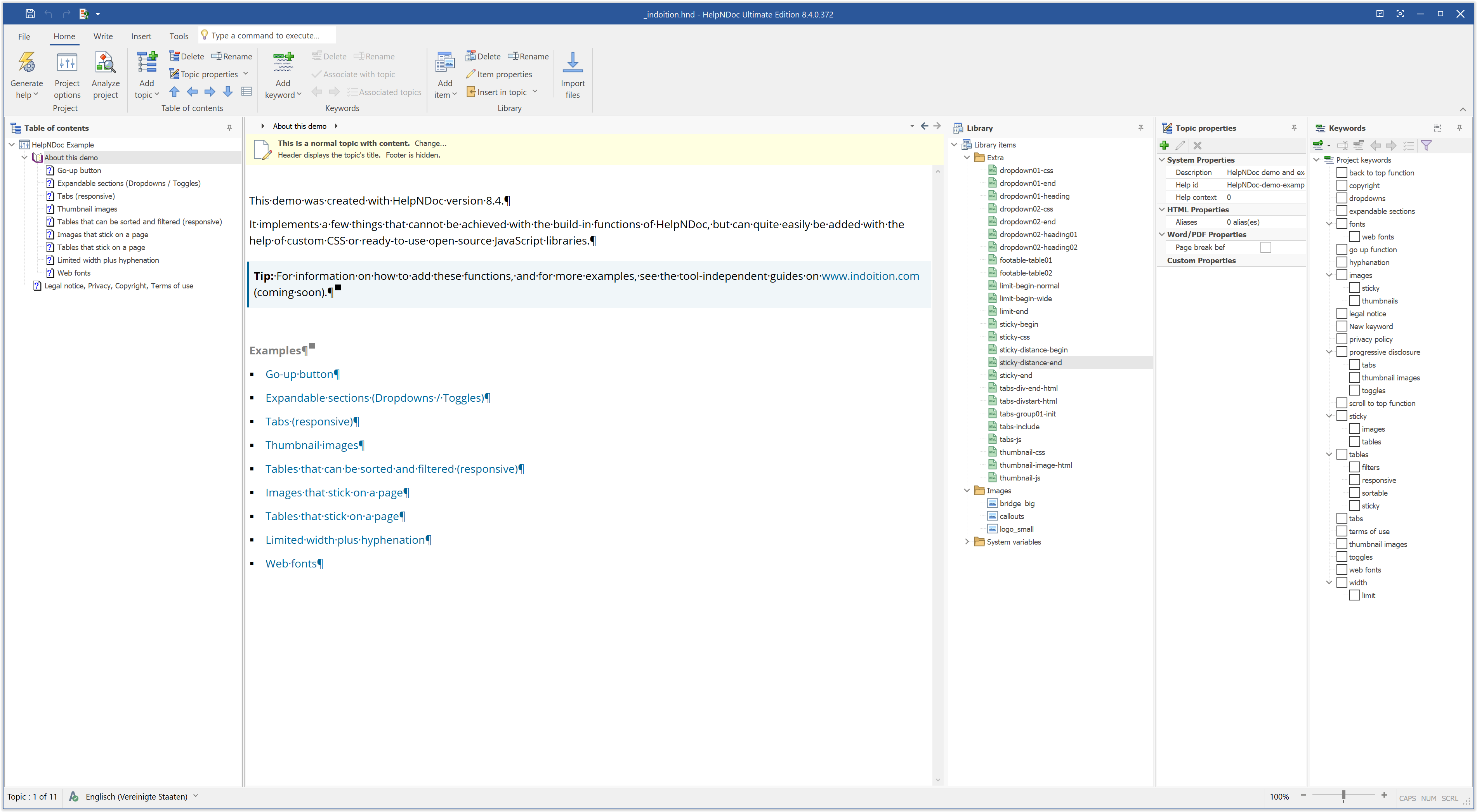Add a custom property with green plus
The height and width of the screenshot is (812, 1477).
click(1164, 145)
